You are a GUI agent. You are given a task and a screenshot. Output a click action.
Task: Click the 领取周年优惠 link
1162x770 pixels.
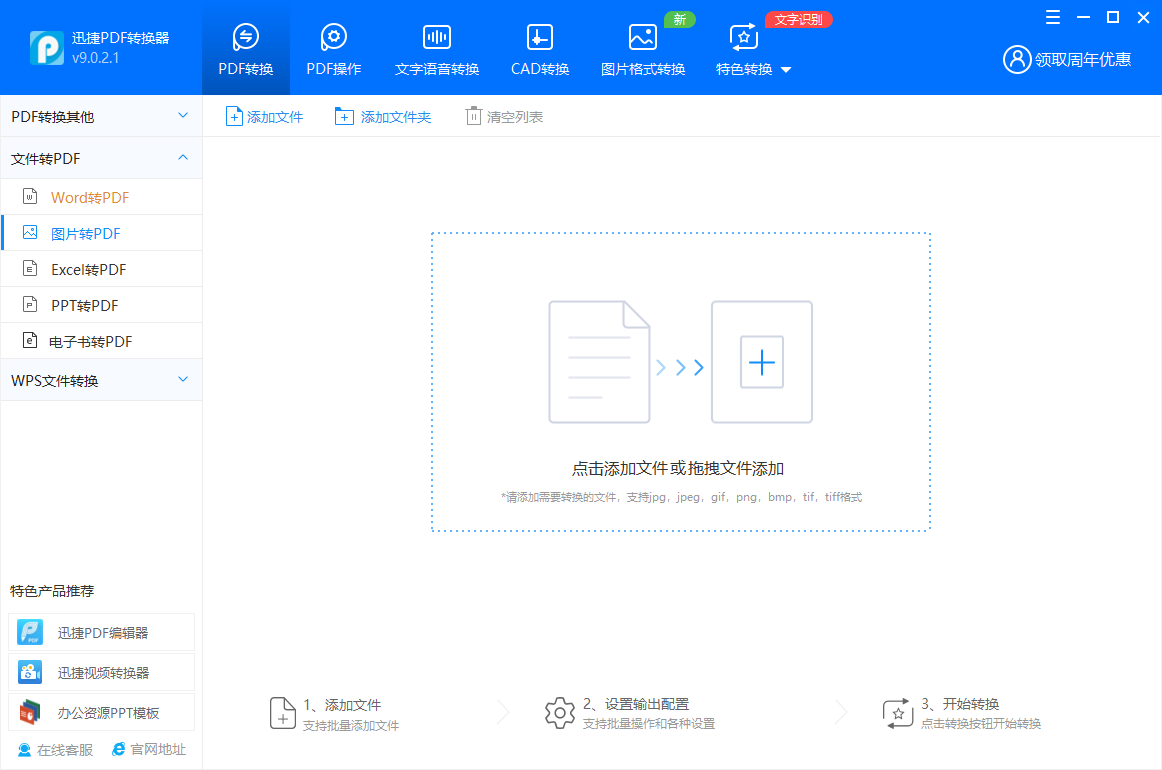[x=1083, y=59]
